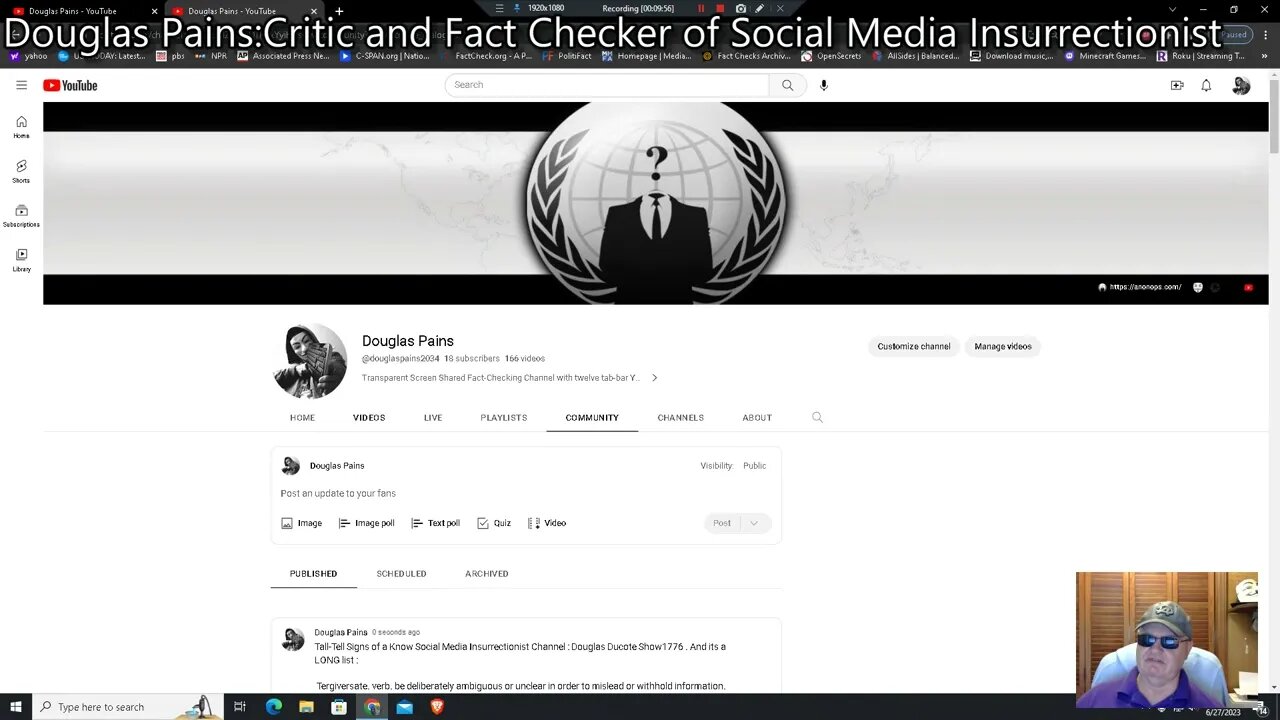The image size is (1280, 720).
Task: Open the Create video camera icon
Action: click(x=1177, y=85)
